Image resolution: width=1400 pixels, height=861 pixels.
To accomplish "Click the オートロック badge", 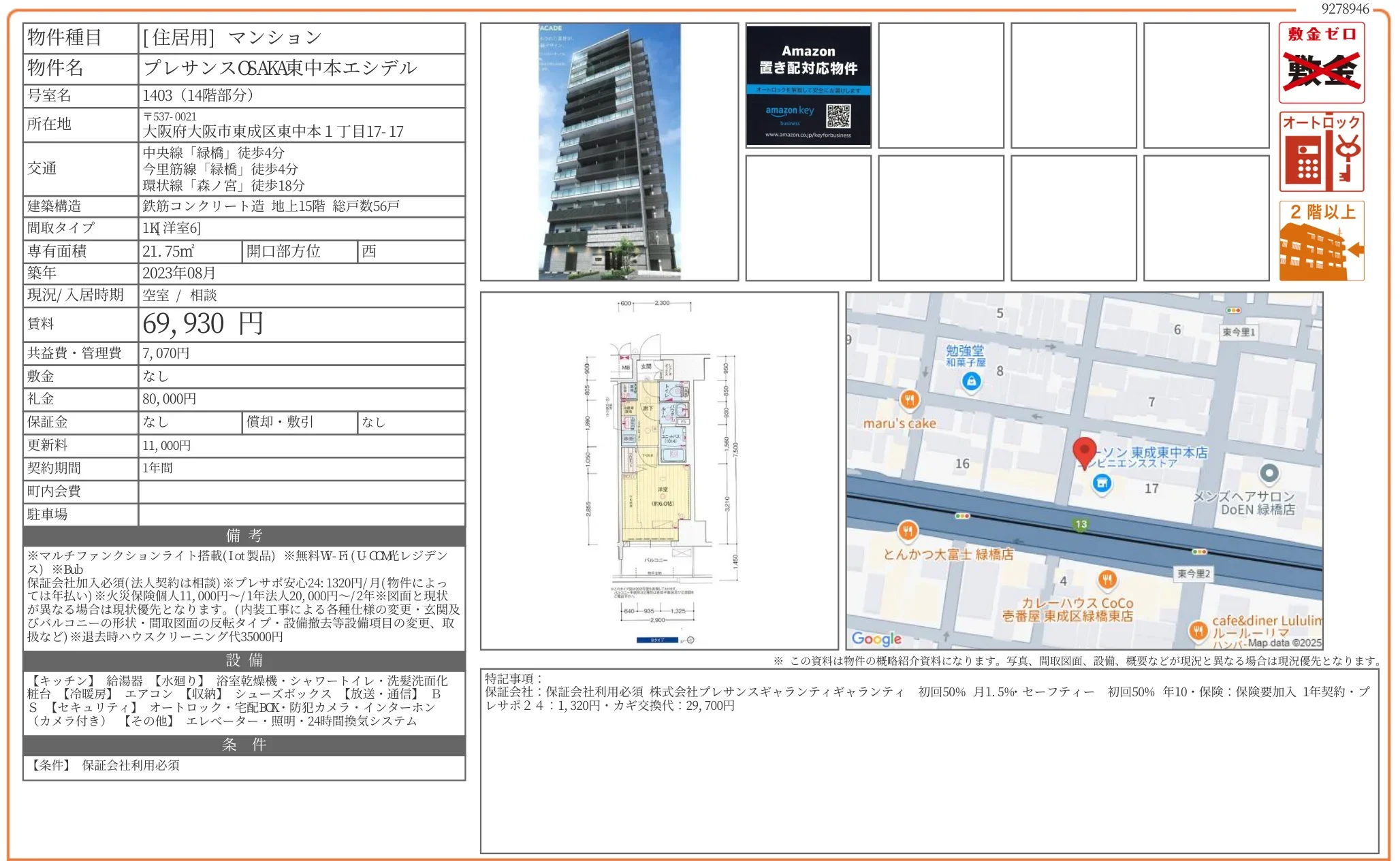I will click(x=1321, y=151).
